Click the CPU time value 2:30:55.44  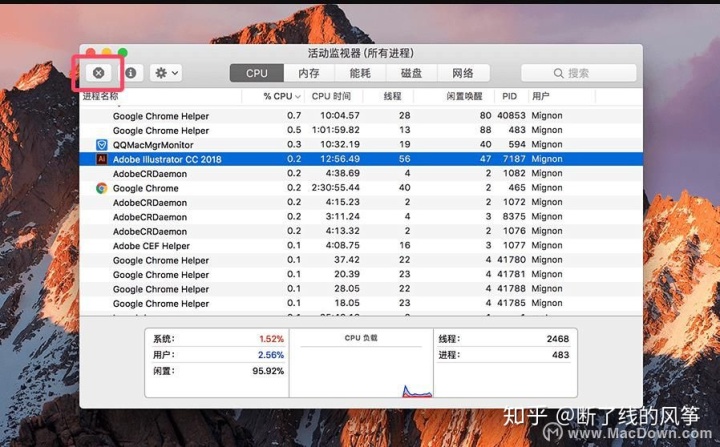(335, 188)
